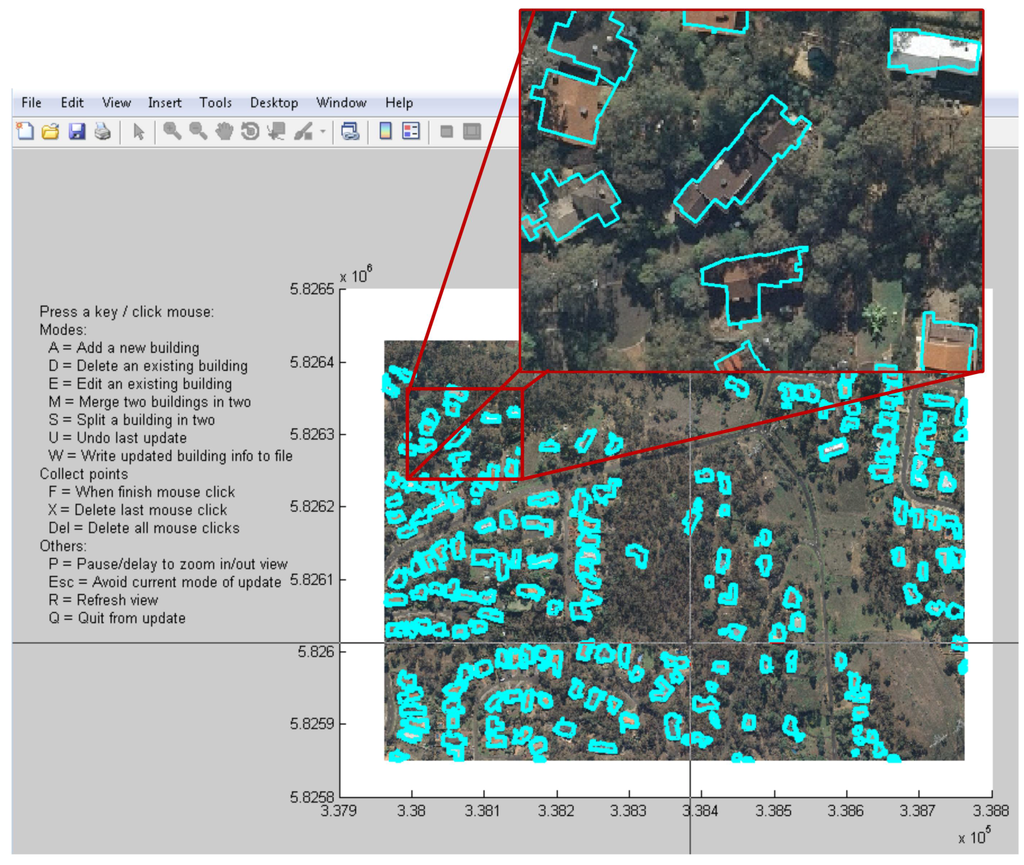This screenshot has height=865, width=1024.
Task: Select the Brush data tool
Action: tap(303, 130)
